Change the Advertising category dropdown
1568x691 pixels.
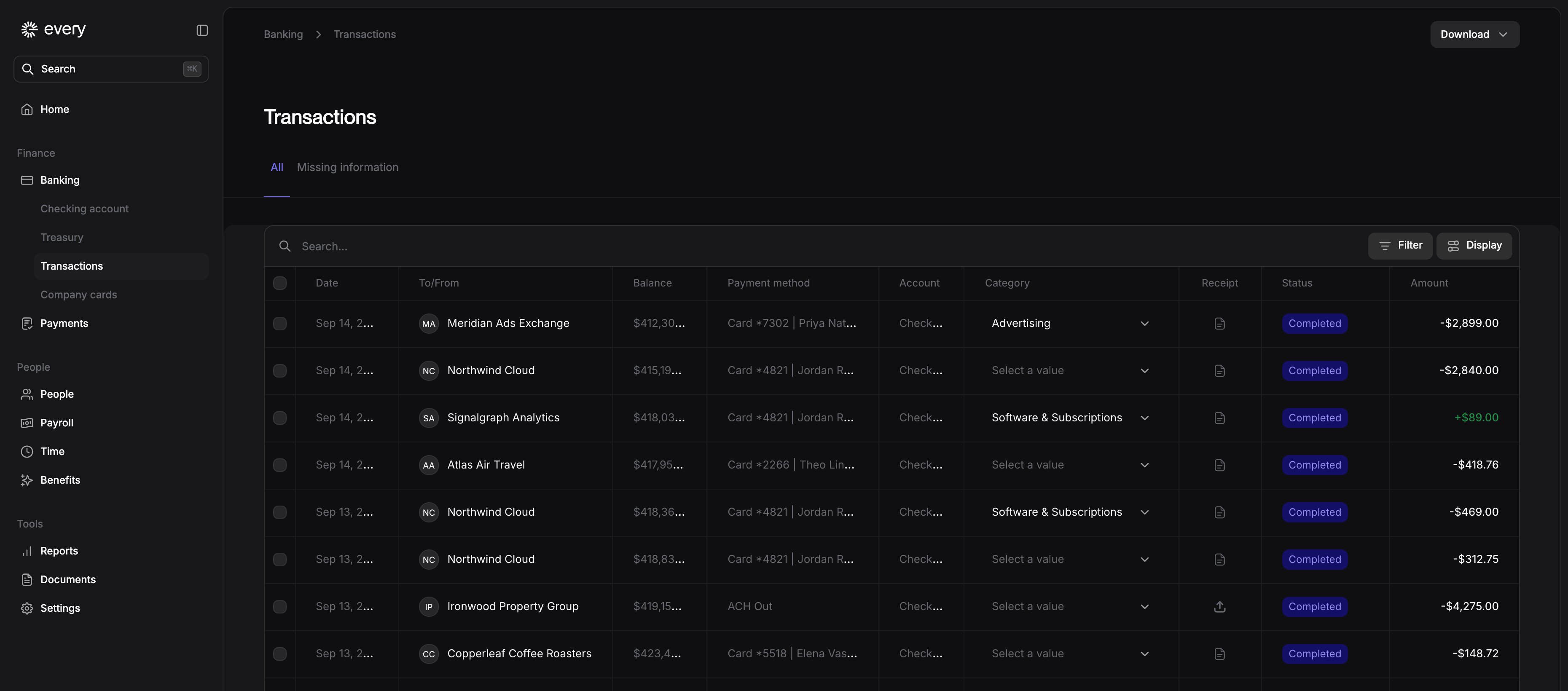point(1071,324)
